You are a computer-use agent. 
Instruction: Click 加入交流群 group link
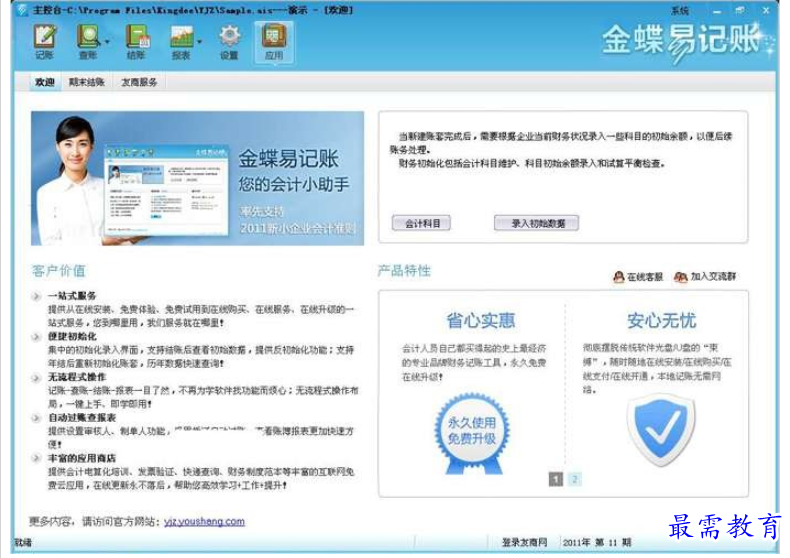pos(713,276)
